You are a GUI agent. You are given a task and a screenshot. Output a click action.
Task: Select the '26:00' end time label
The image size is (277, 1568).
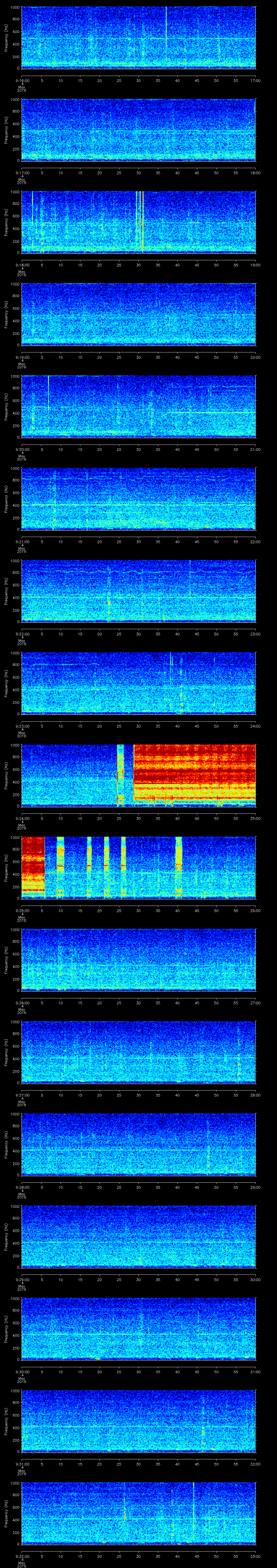(x=255, y=910)
